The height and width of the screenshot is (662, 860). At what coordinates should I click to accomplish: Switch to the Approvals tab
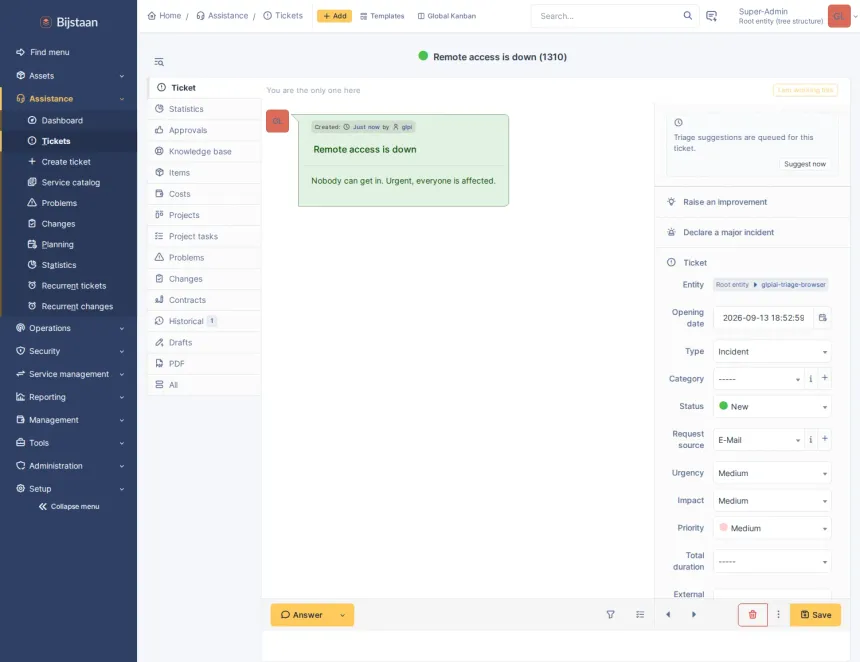[x=204, y=131]
